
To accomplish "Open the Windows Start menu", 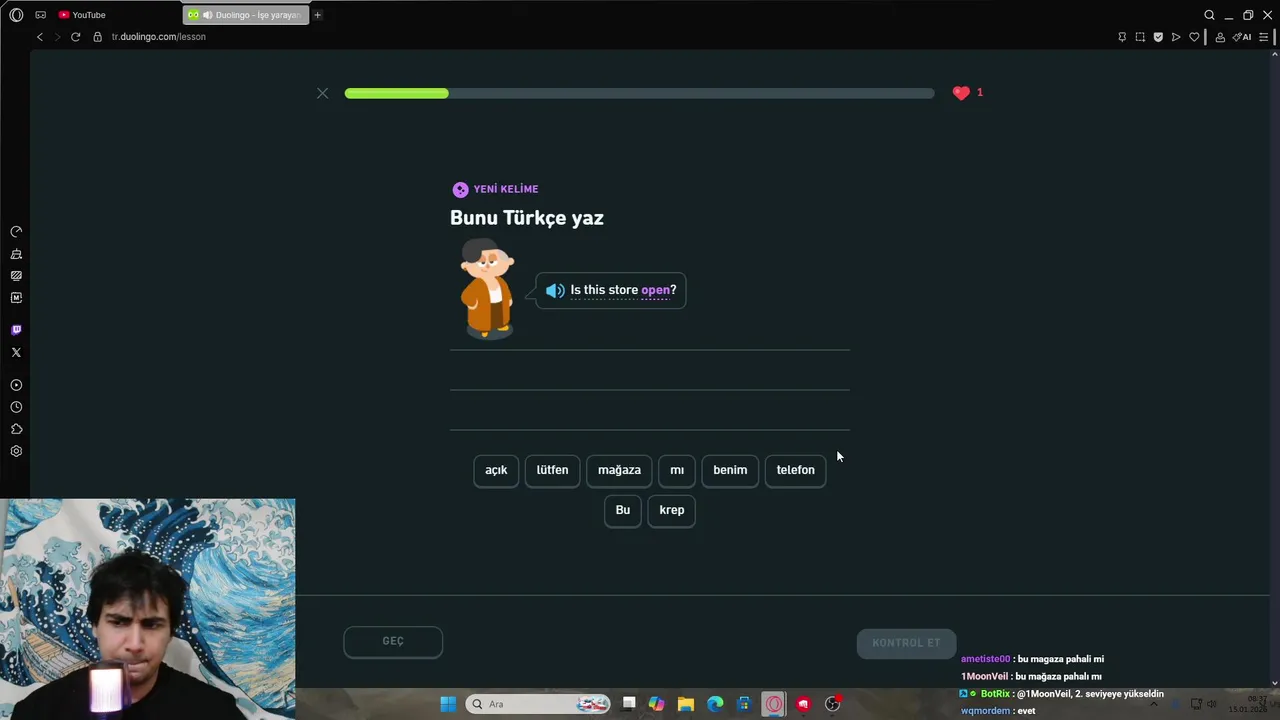I will pos(448,704).
